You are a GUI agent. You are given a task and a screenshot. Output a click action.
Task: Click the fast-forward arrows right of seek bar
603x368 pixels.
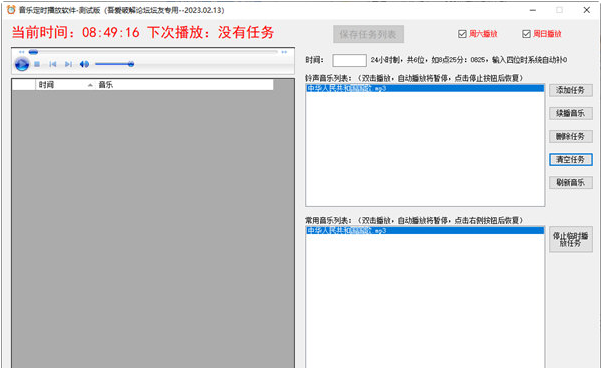coord(284,52)
